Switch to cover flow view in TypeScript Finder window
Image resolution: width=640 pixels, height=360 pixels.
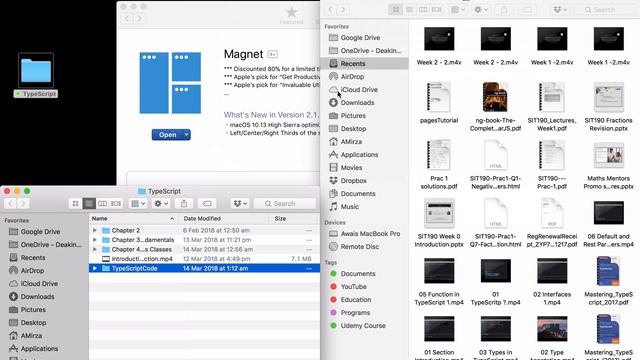[116, 203]
